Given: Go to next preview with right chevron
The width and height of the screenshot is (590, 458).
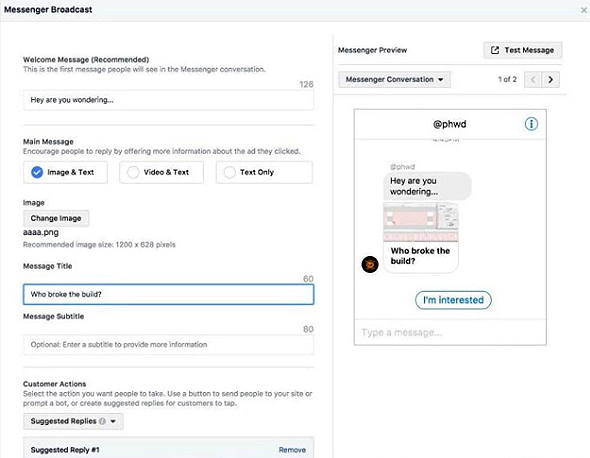Looking at the screenshot, I should point(550,79).
